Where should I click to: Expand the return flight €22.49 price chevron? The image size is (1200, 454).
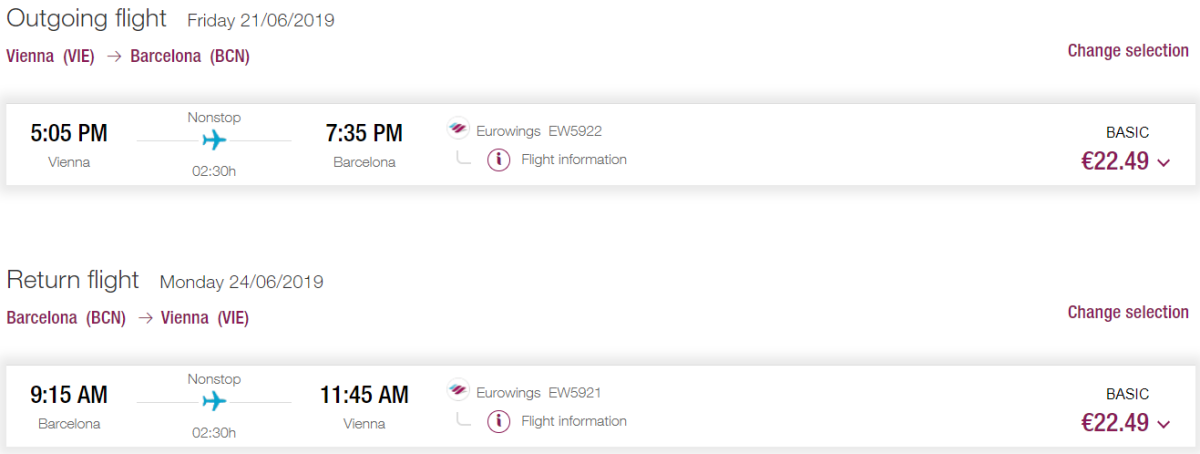(x=1163, y=425)
